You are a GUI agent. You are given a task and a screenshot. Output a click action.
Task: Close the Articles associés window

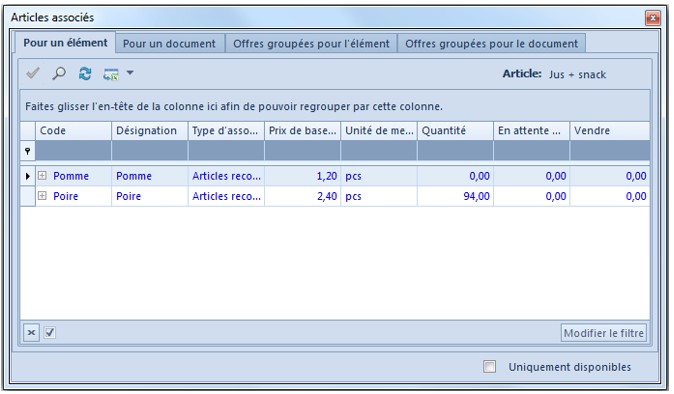point(653,18)
